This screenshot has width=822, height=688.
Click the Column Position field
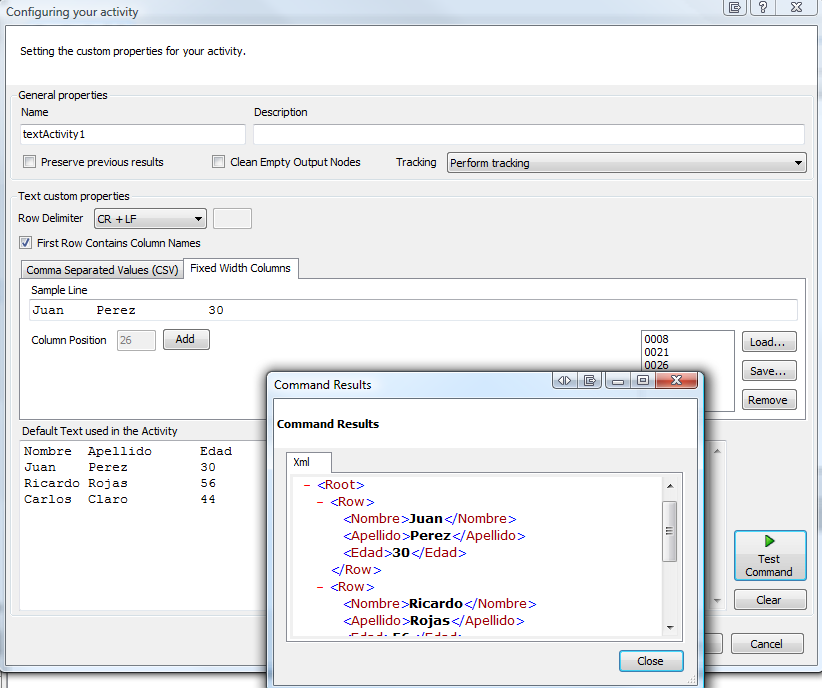tap(136, 340)
